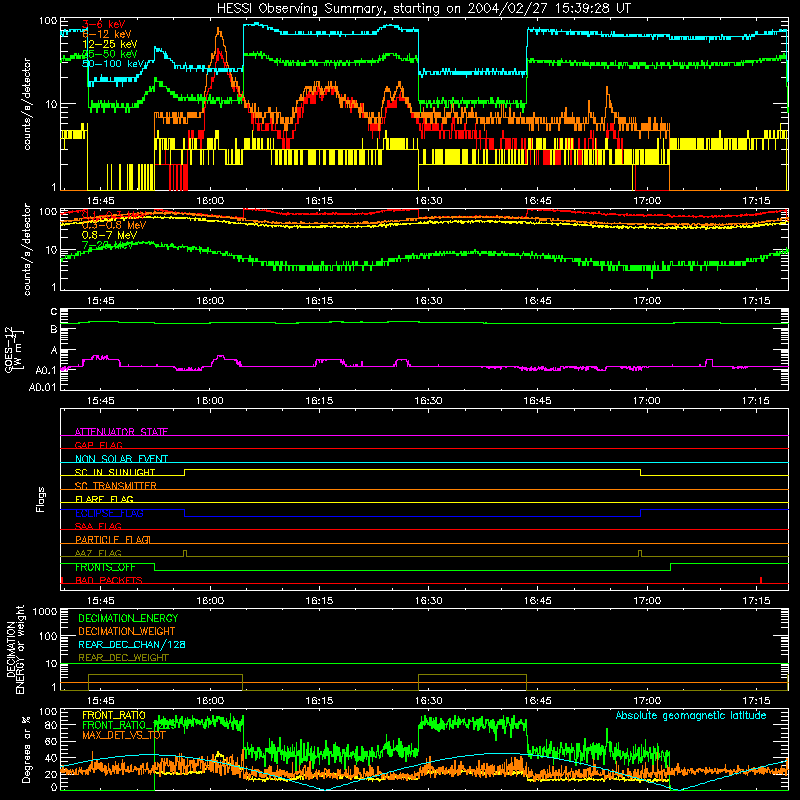800x800 pixels.
Task: Click the Absolute geomagnetic latitude label
Action: click(x=691, y=715)
